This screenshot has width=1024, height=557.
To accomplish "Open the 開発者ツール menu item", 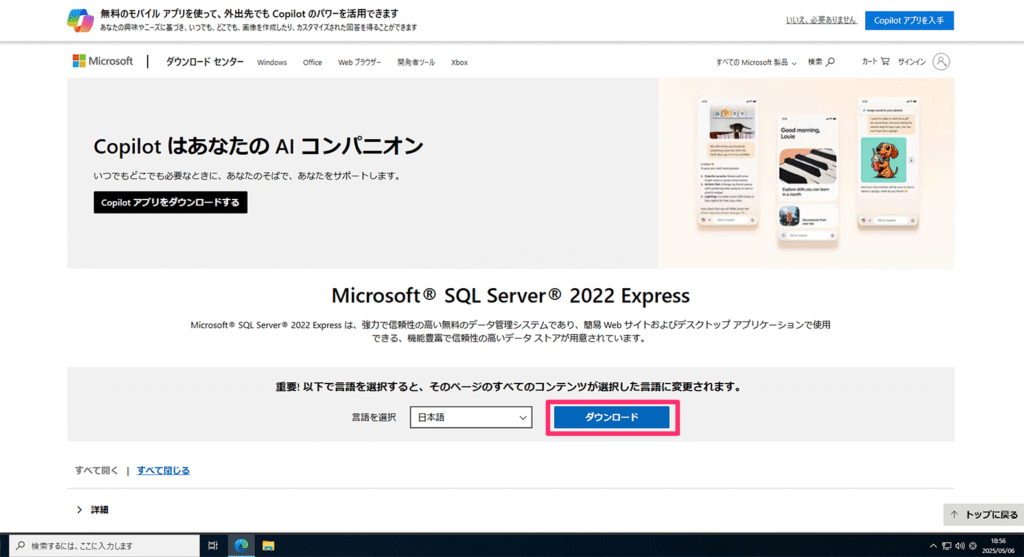I will tap(416, 63).
